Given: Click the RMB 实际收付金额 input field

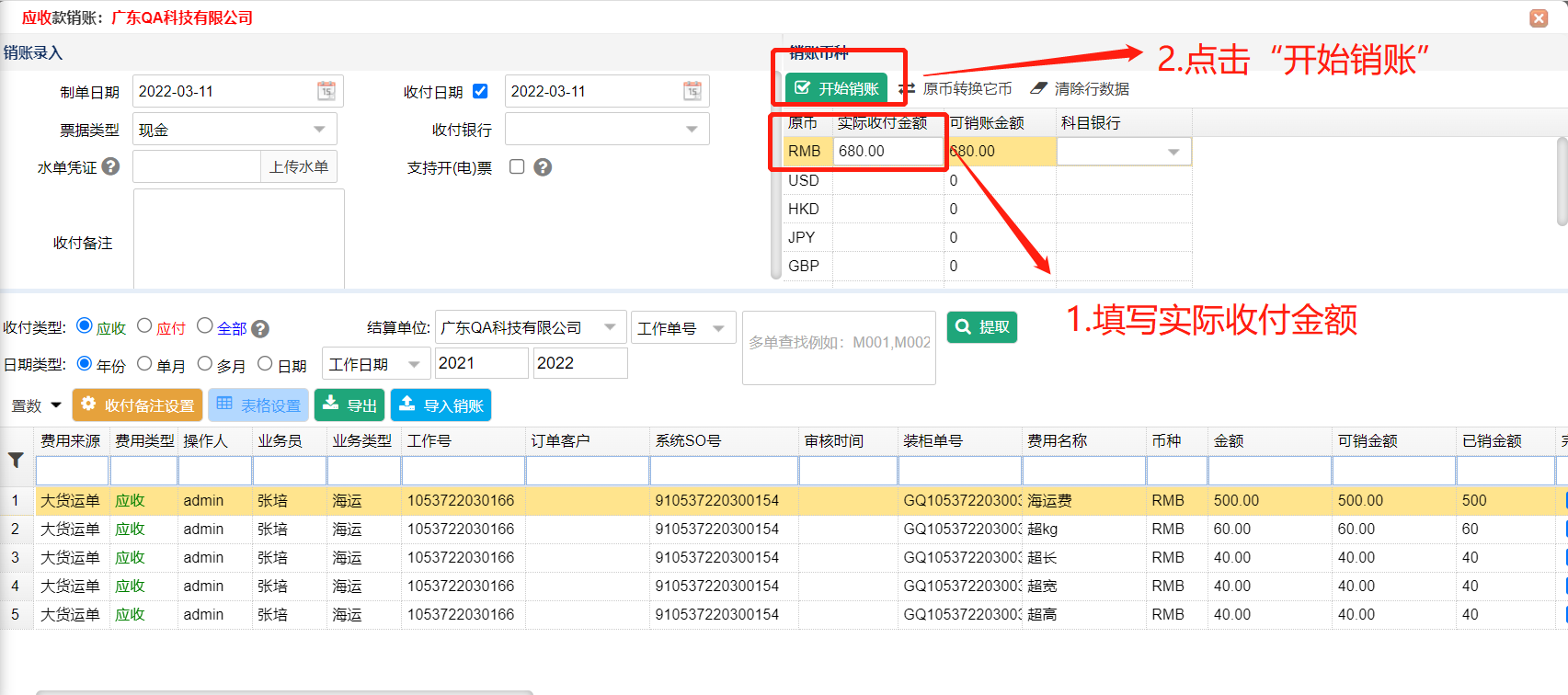Looking at the screenshot, I should click(887, 151).
